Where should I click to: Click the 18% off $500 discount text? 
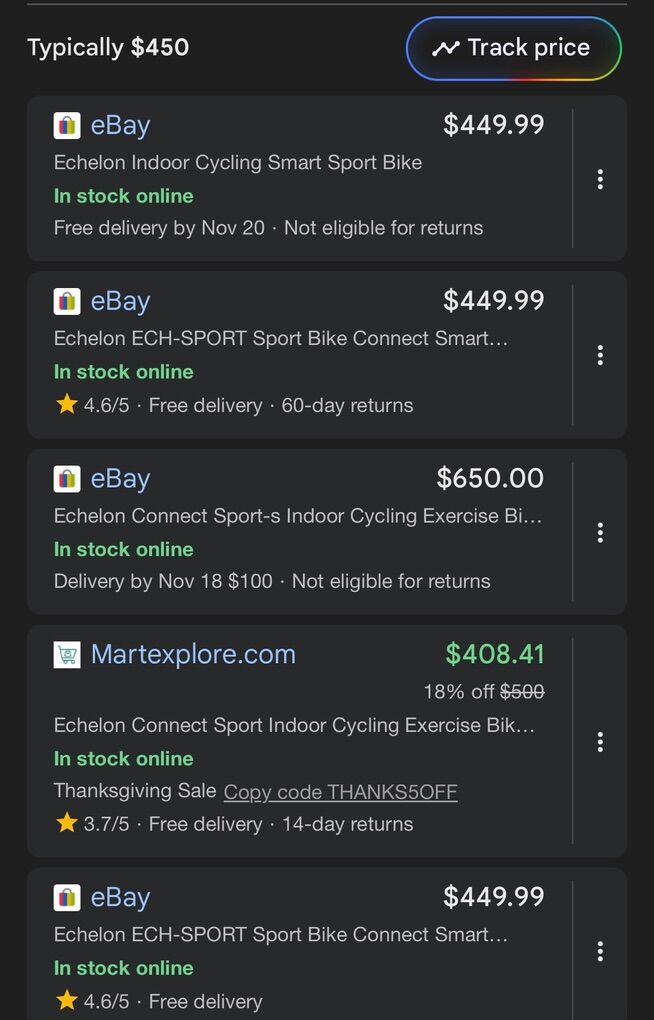coord(484,691)
